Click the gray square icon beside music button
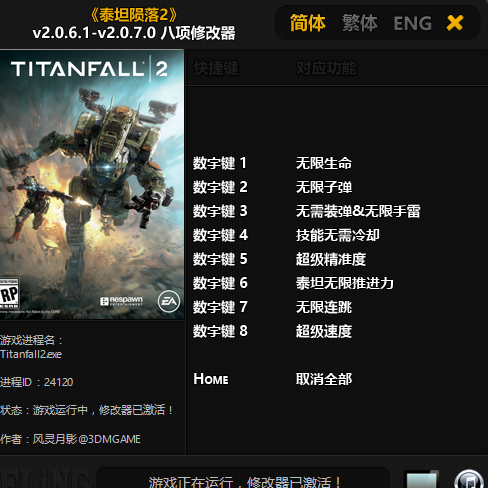488x488 pixels. [x=421, y=479]
